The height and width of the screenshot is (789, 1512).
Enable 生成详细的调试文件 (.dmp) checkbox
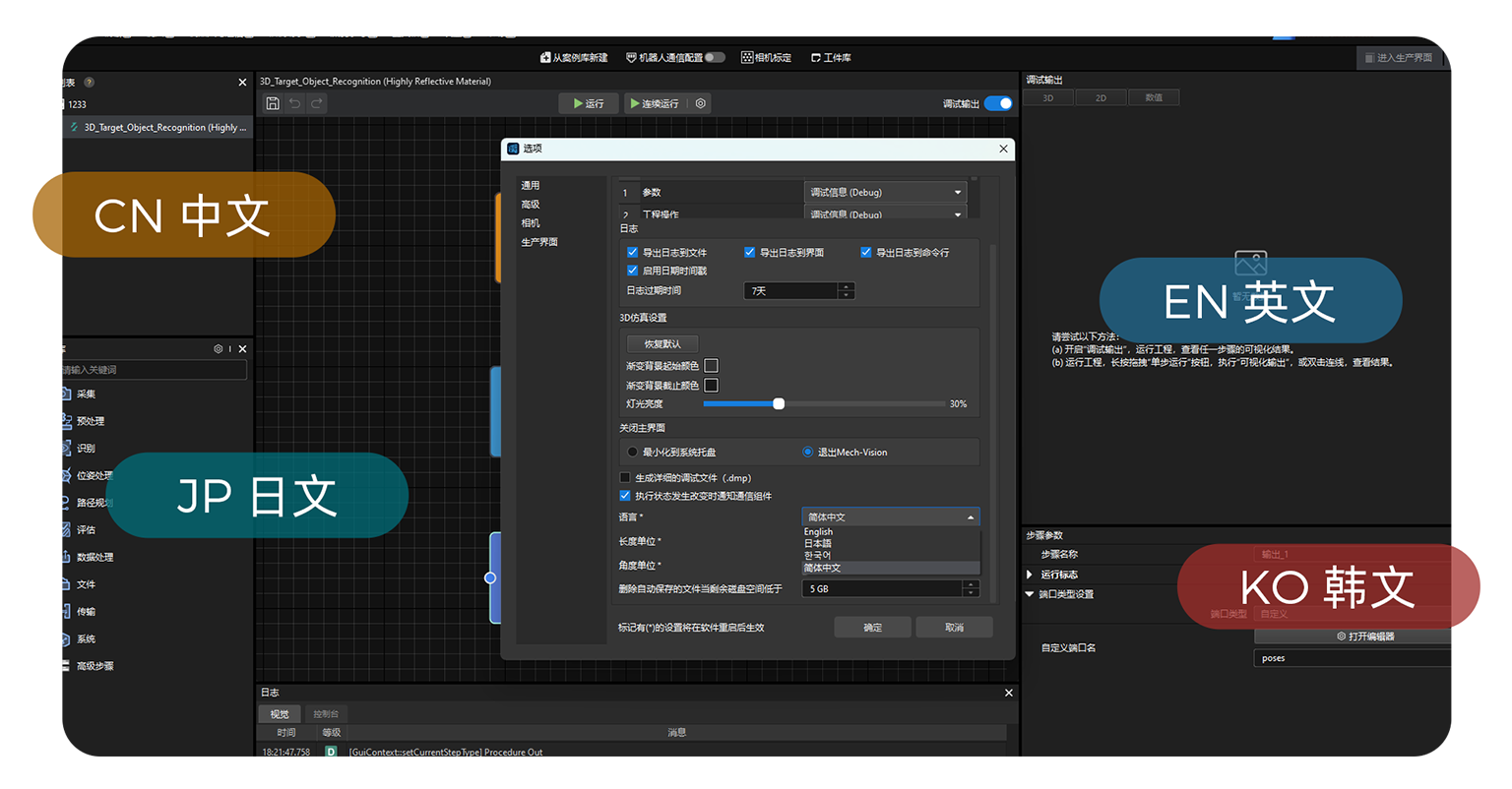coord(625,478)
